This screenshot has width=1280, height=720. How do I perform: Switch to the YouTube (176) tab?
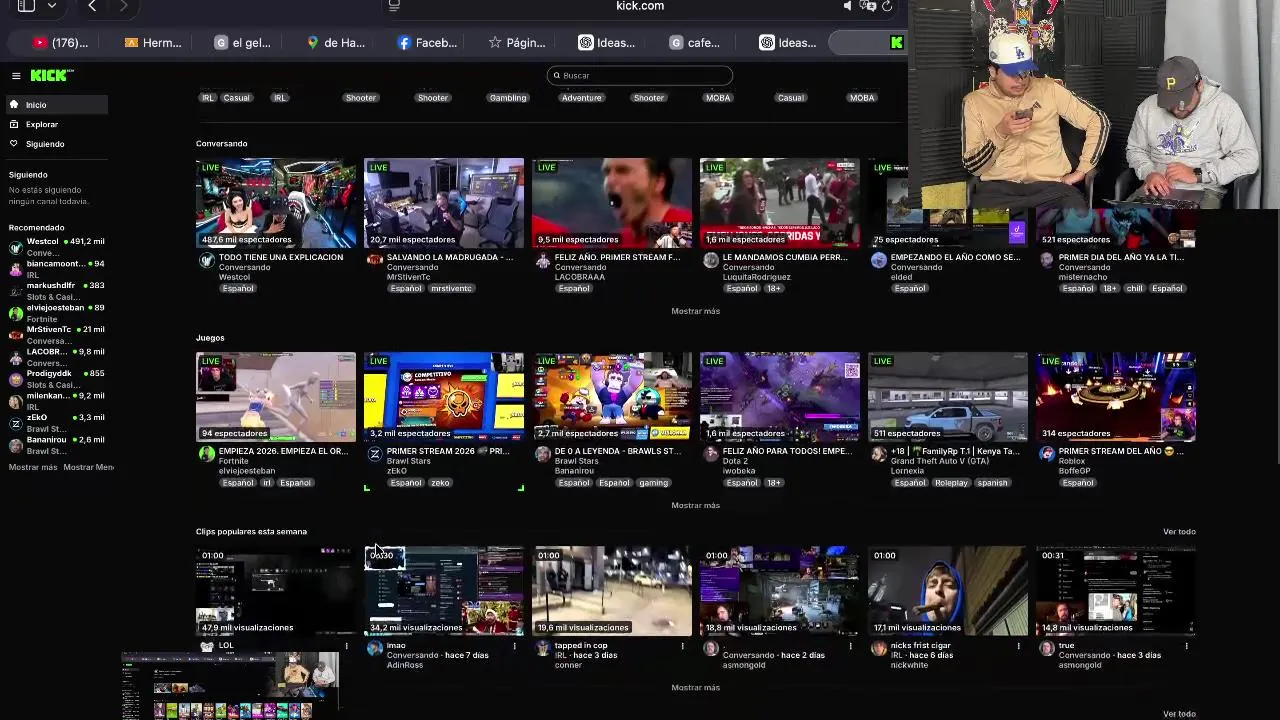tap(60, 42)
